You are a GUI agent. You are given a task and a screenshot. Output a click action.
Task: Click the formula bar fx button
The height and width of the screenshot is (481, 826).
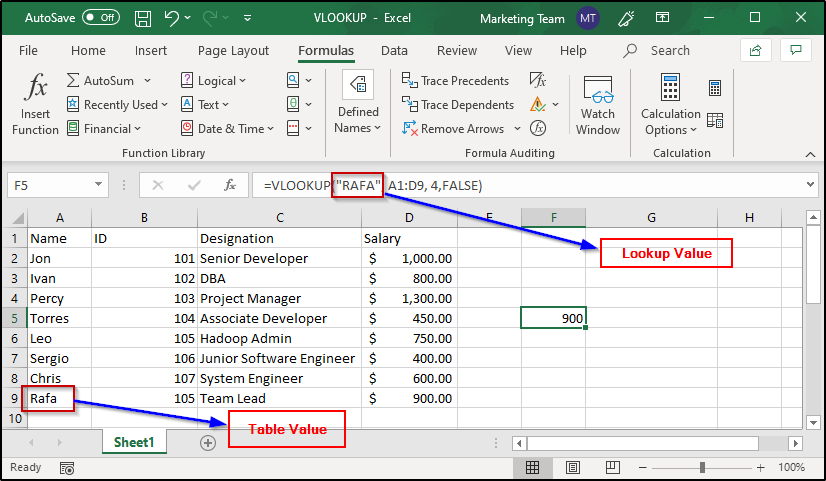(230, 185)
